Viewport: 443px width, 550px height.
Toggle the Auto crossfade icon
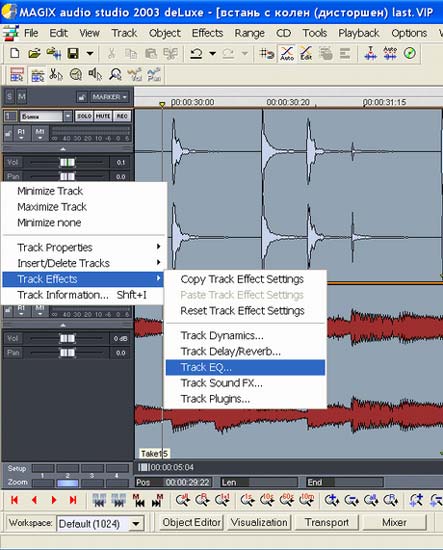tap(287, 53)
